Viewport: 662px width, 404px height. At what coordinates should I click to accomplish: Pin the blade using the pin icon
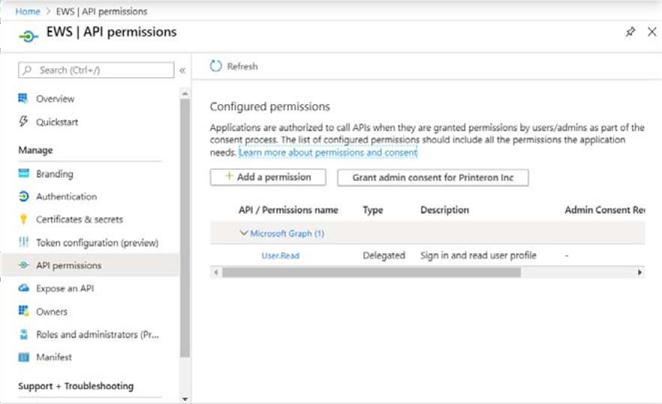[x=630, y=32]
